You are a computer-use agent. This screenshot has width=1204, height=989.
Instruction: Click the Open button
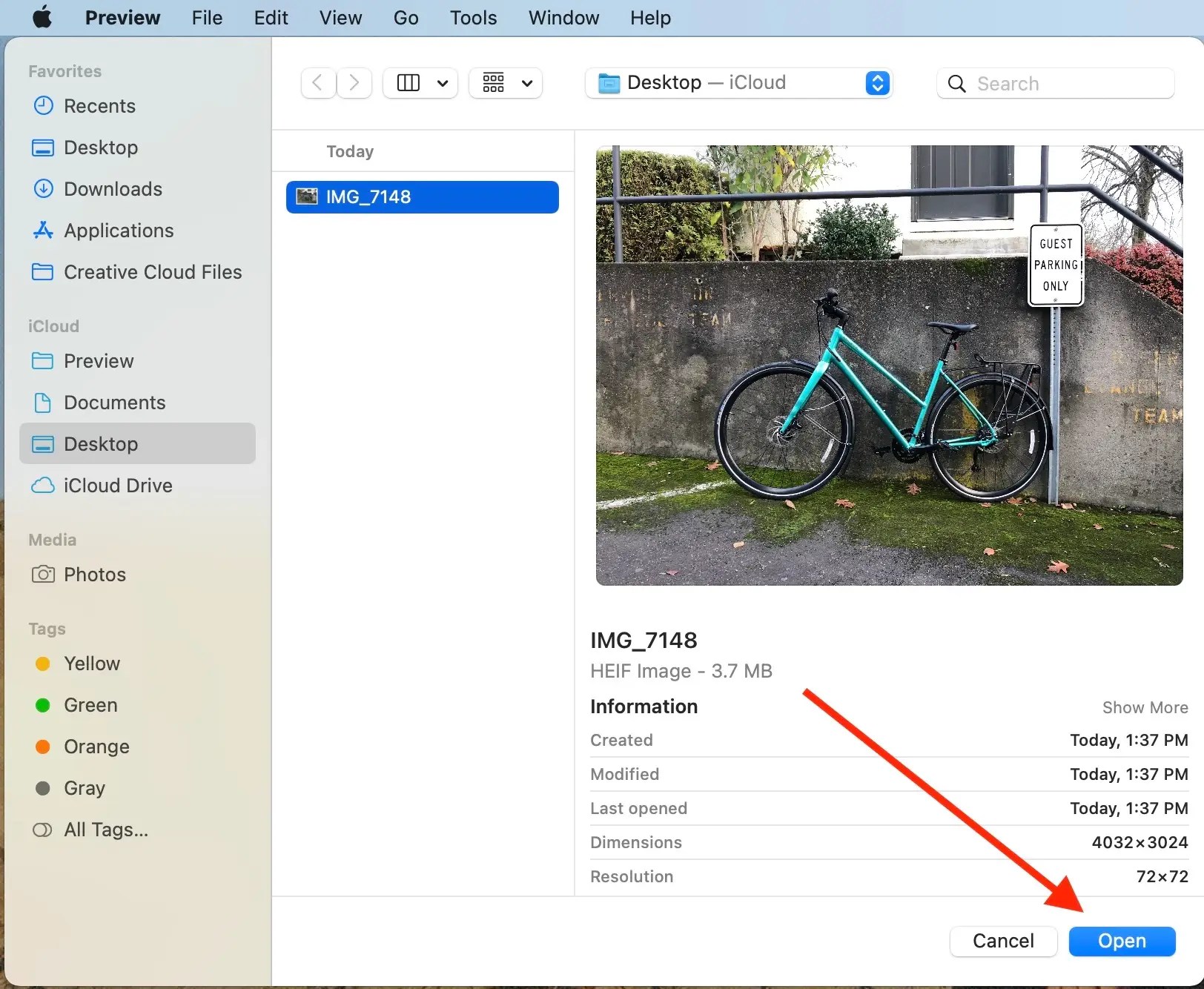[x=1122, y=941]
